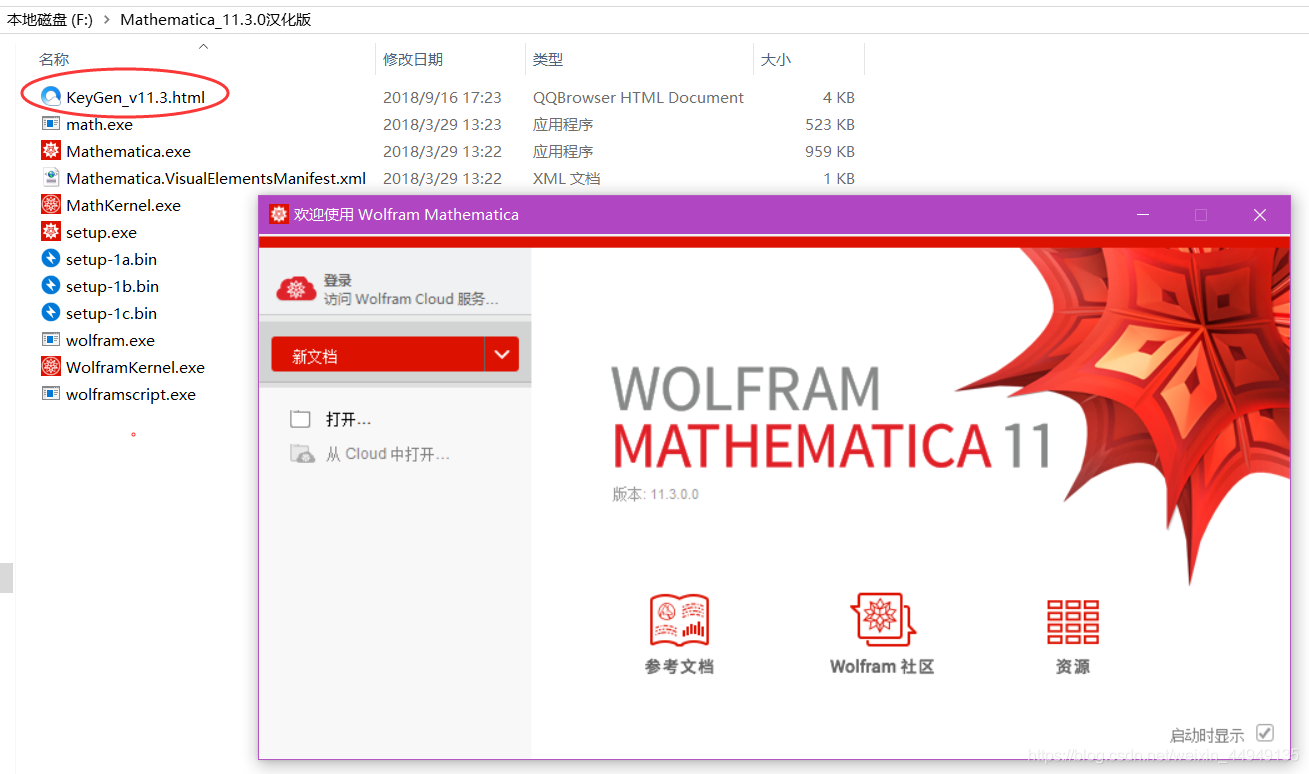Select the math.exe file icon
This screenshot has width=1309, height=774.
pos(51,124)
